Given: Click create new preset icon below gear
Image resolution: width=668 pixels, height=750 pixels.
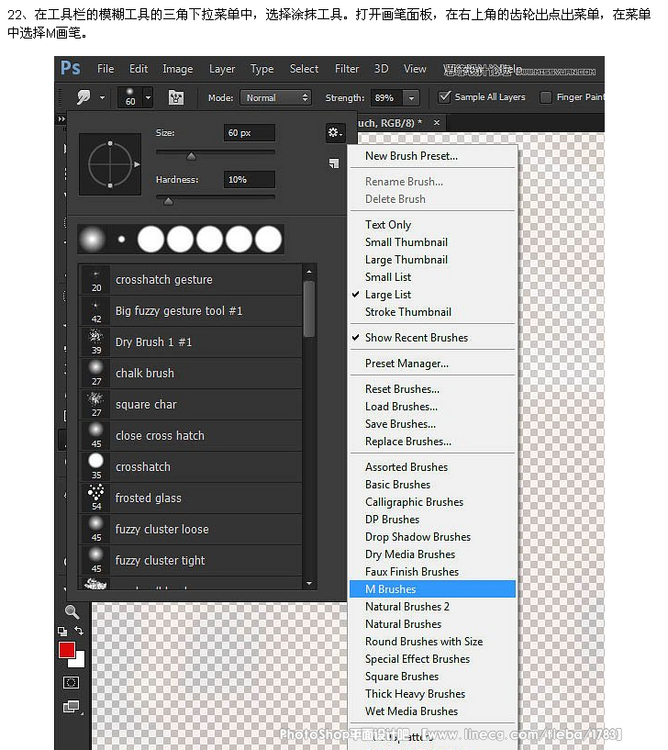Looking at the screenshot, I should [334, 164].
